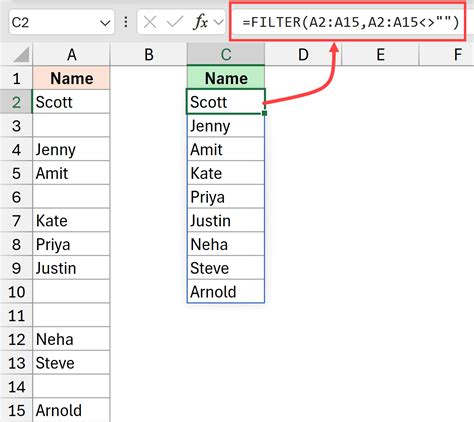Select cell A15 containing Arnold
Image resolution: width=474 pixels, height=422 pixels.
pyautogui.click(x=71, y=410)
